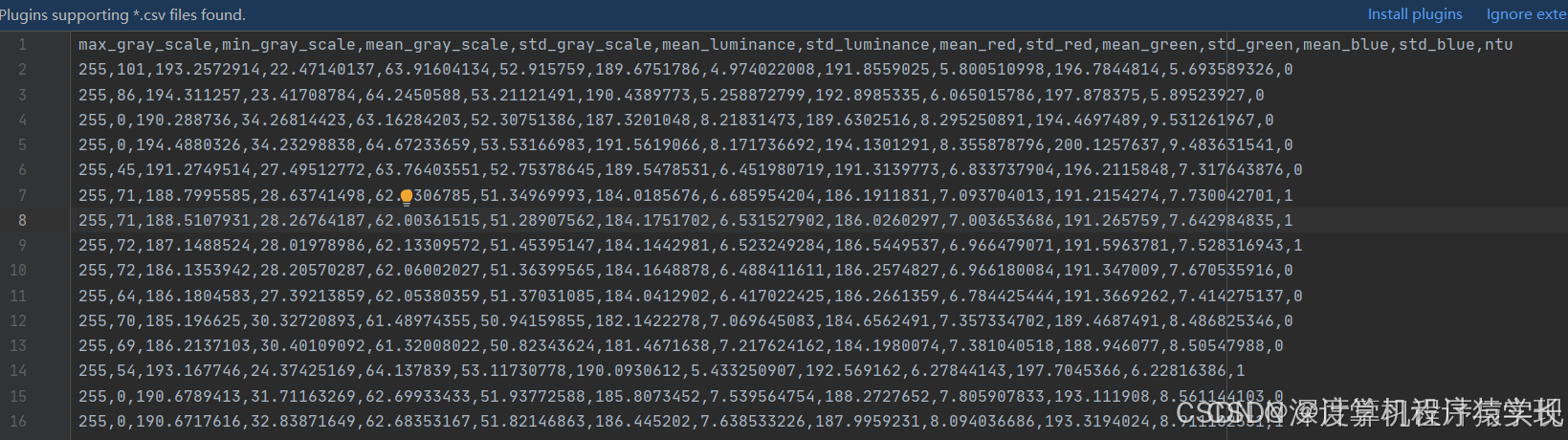1568x440 pixels.
Task: Click the mean_blue header field
Action: (1346, 45)
